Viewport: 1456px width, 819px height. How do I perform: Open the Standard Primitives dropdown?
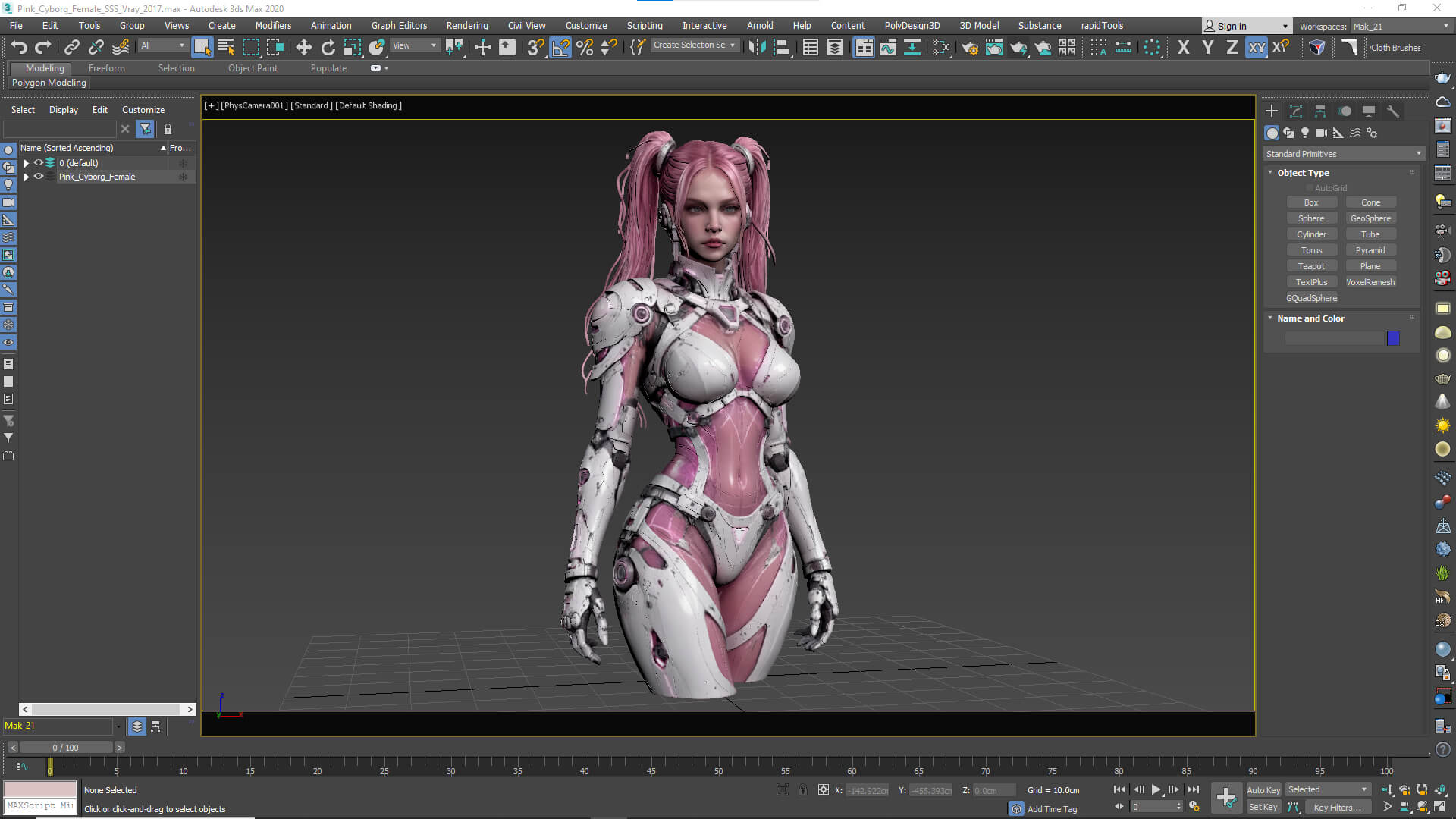tap(1344, 154)
